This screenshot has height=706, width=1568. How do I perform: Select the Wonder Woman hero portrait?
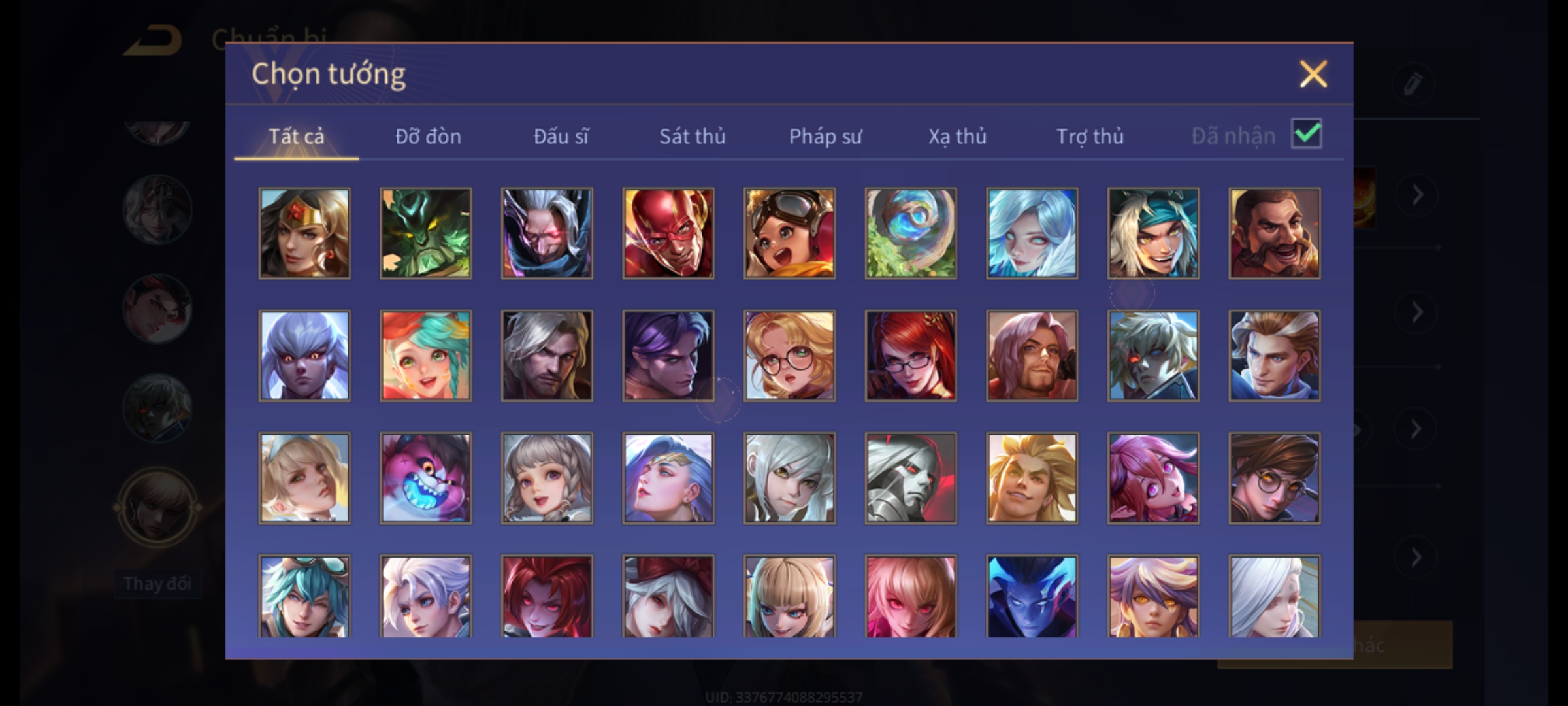pos(304,233)
